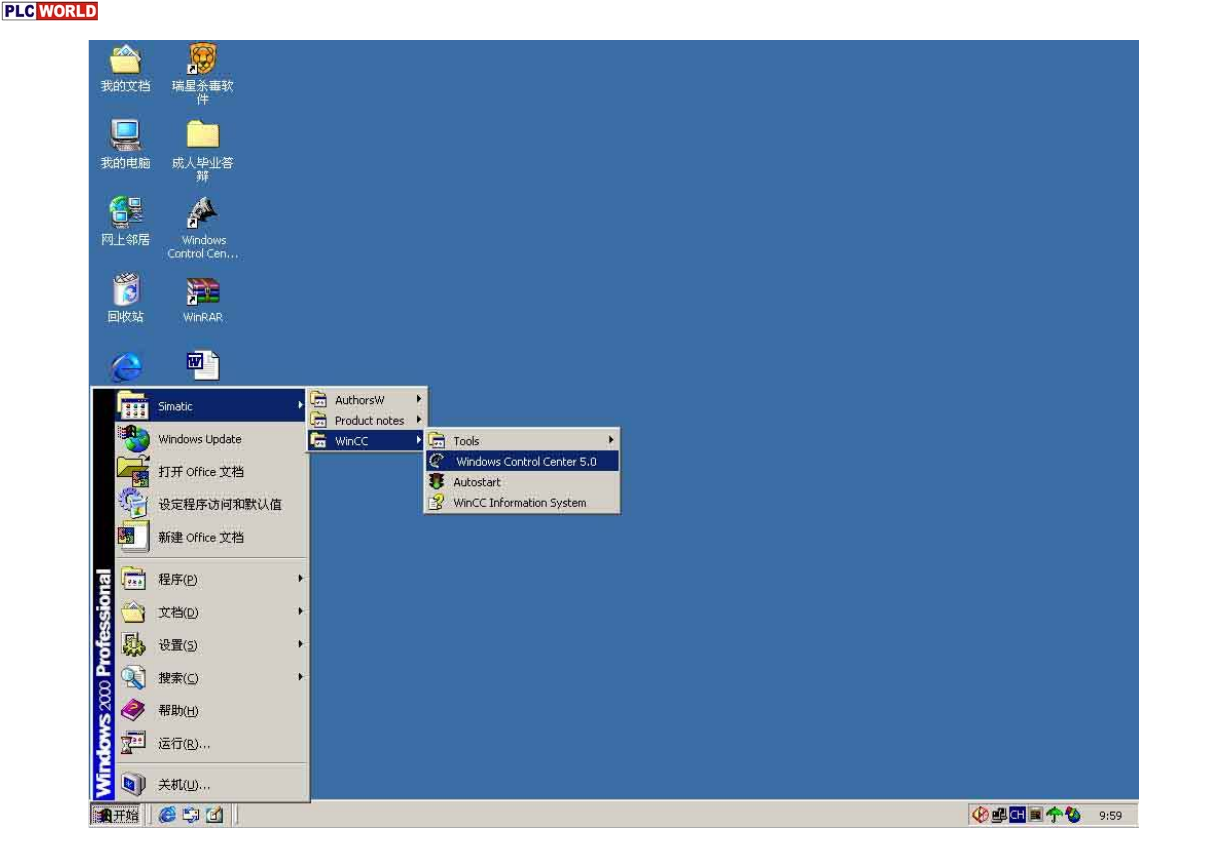
Task: Click 打开 Office 文档 in Start menu
Action: pos(211,471)
